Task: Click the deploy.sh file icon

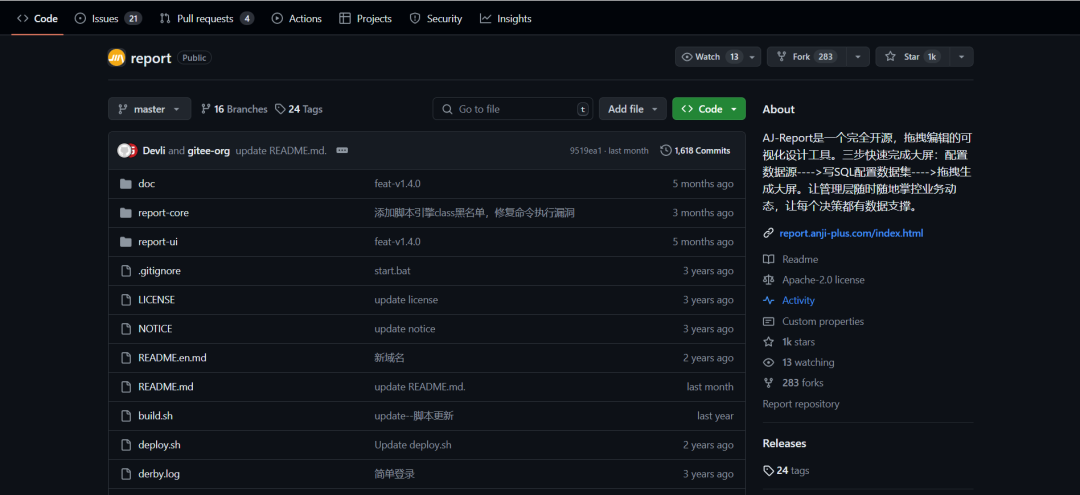Action: click(x=125, y=444)
